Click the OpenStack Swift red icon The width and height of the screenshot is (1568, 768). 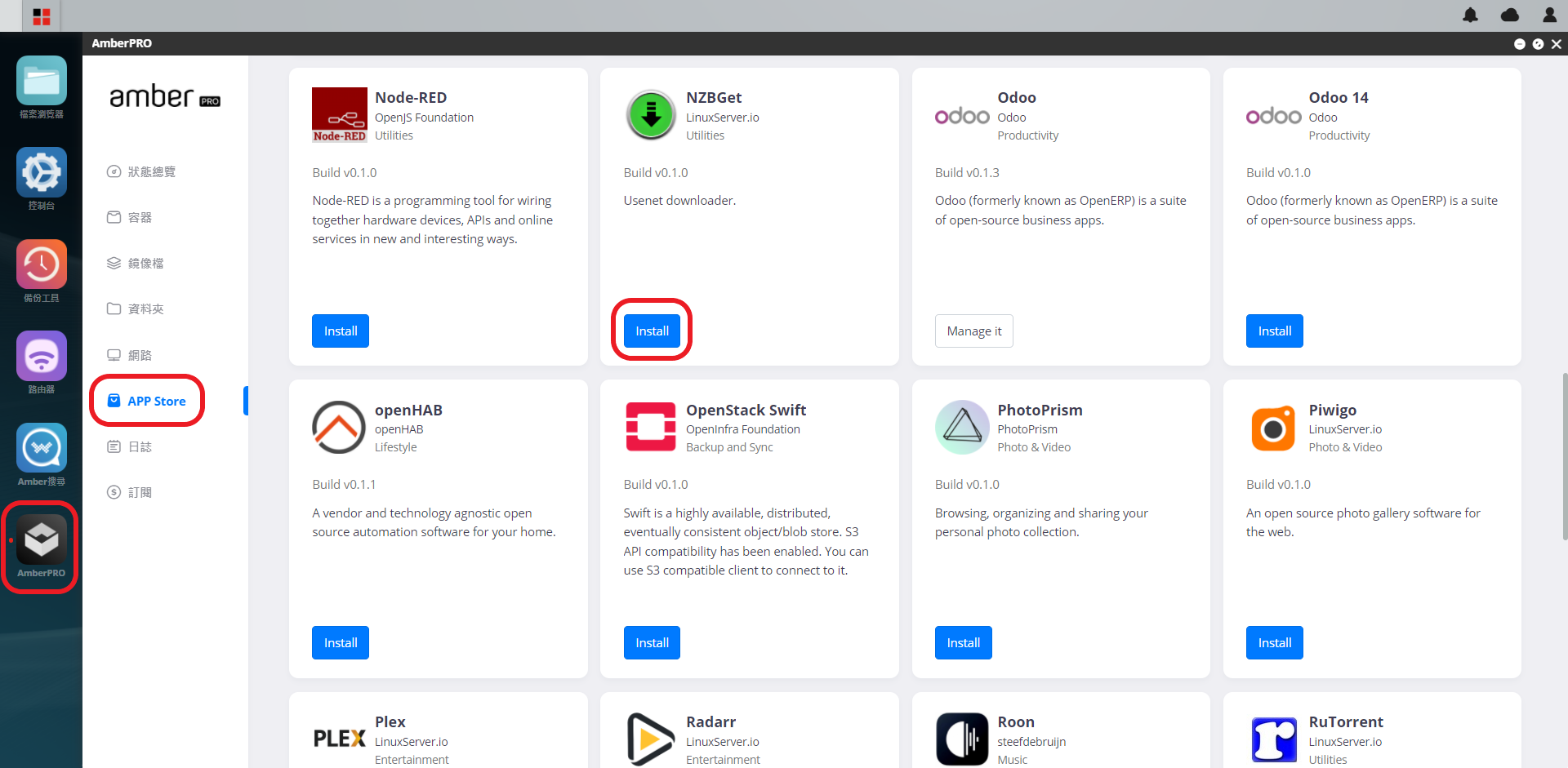(651, 427)
